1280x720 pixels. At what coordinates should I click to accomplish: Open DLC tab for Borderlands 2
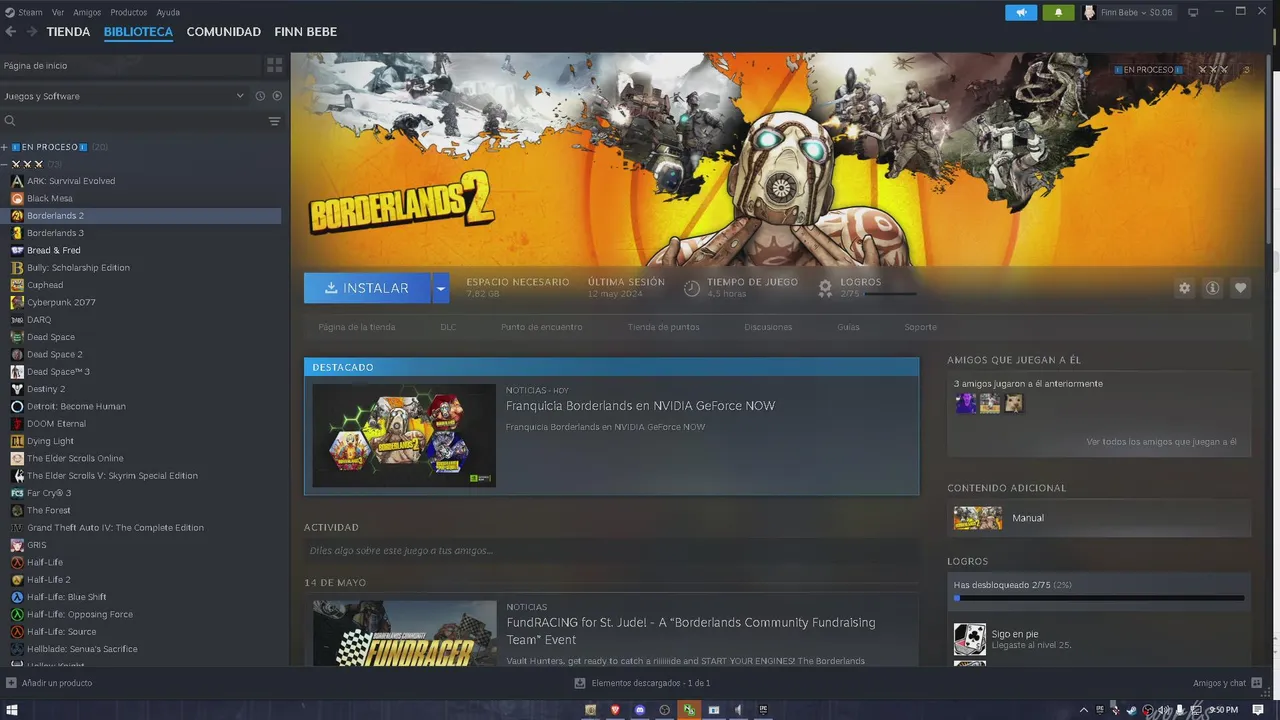pyautogui.click(x=448, y=327)
